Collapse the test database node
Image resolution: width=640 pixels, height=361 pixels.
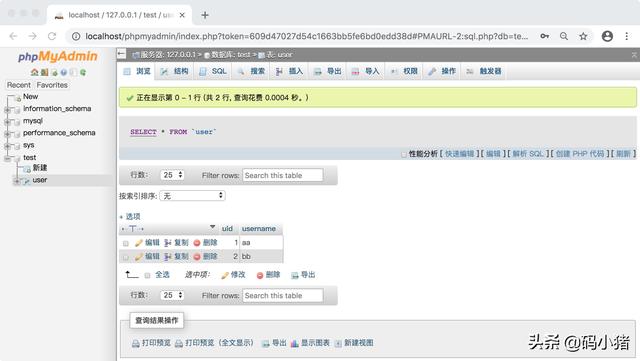7,158
